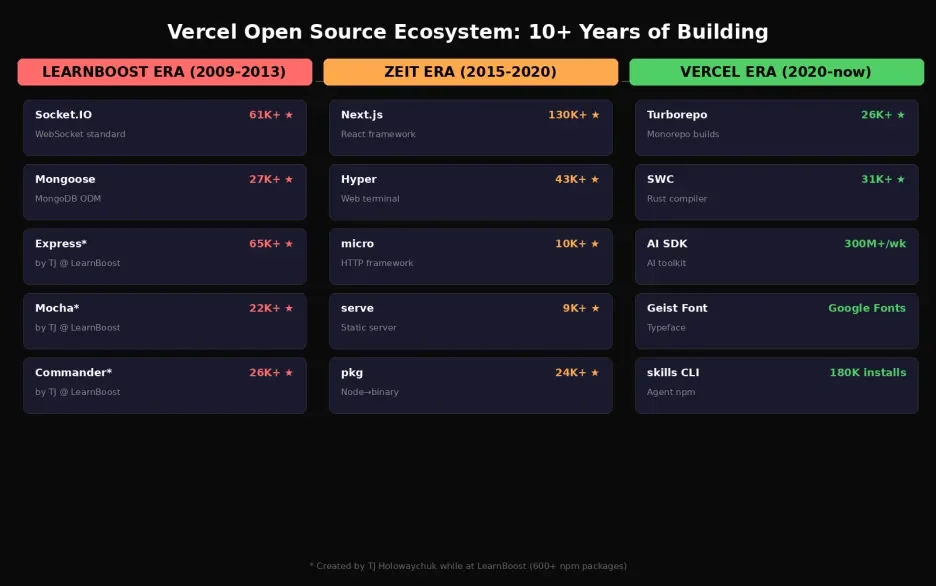Click the TJ Holowaychuk footer credit text
This screenshot has width=936, height=586.
coord(468,565)
